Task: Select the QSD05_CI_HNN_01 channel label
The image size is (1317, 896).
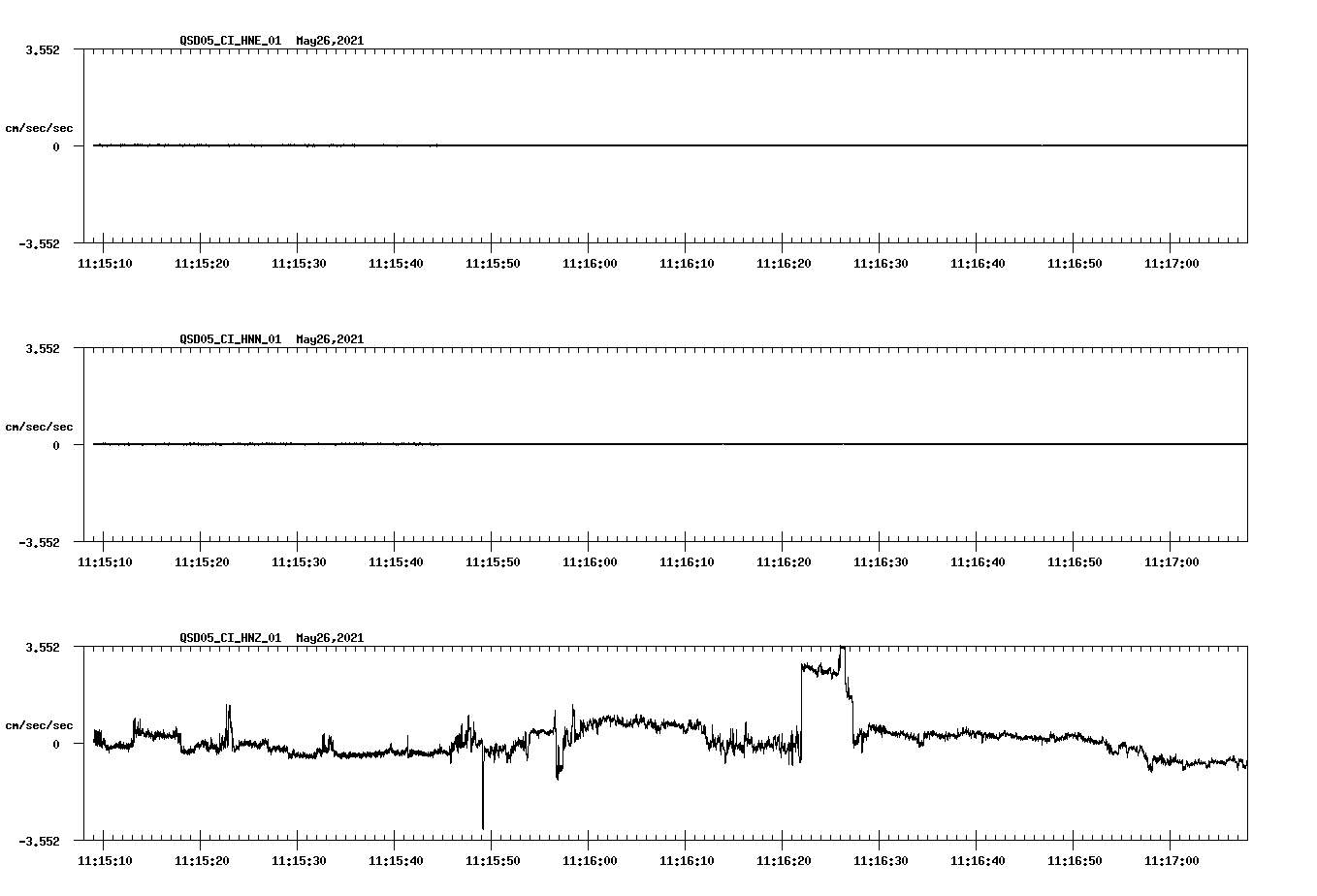Action: pos(229,339)
